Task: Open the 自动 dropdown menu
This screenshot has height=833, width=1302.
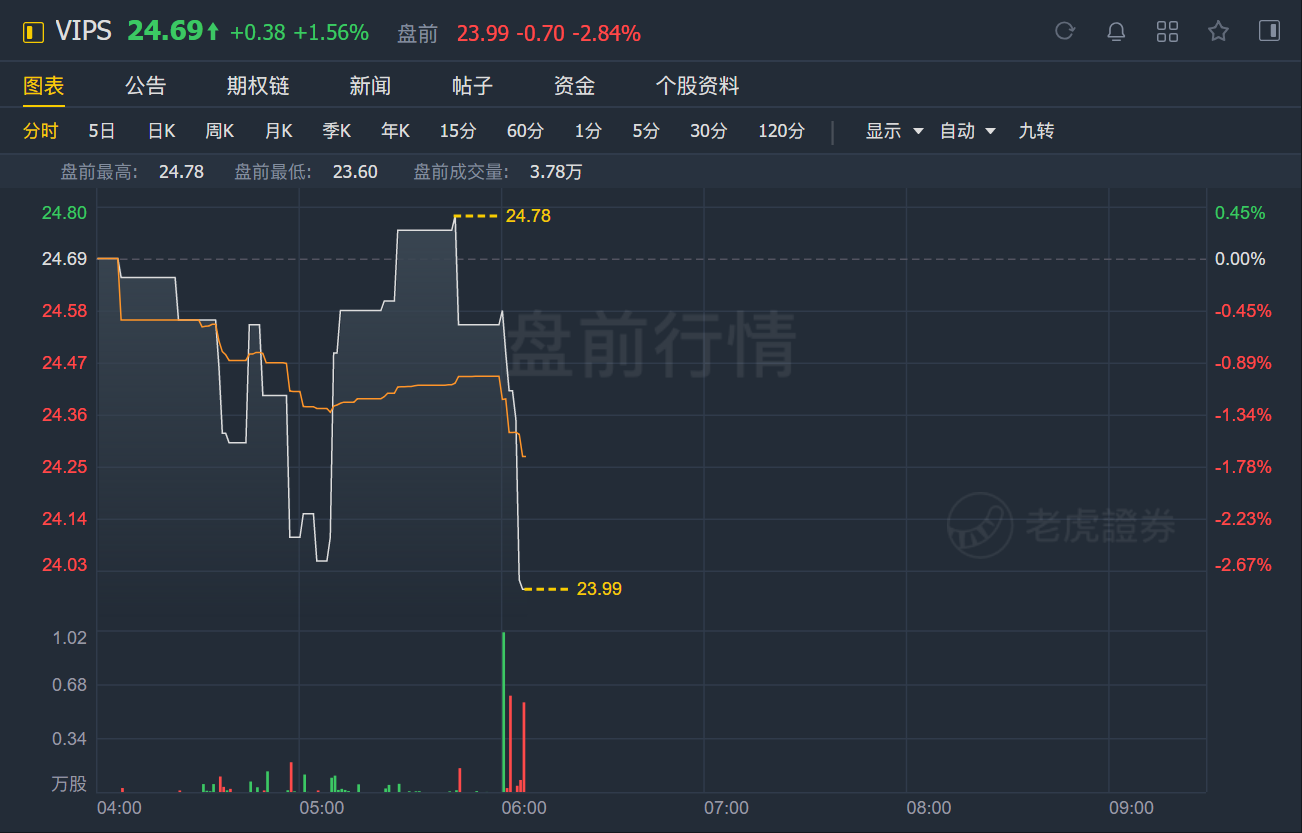Action: (x=968, y=131)
